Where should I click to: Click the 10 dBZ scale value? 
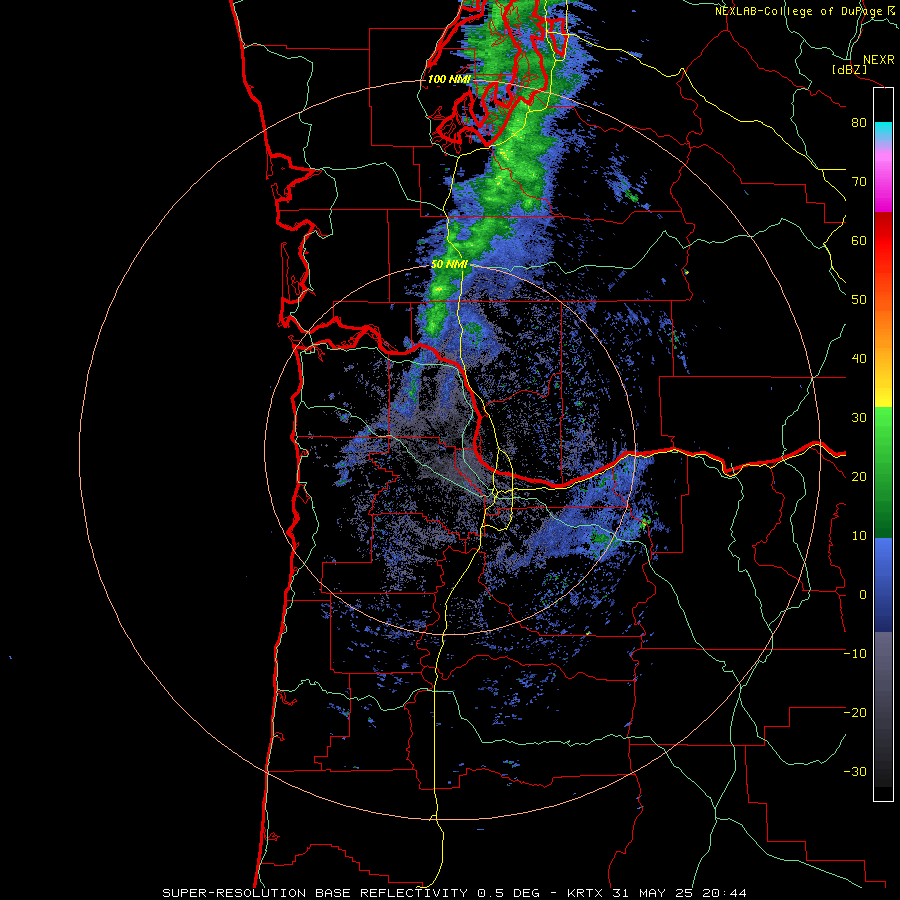pos(859,536)
